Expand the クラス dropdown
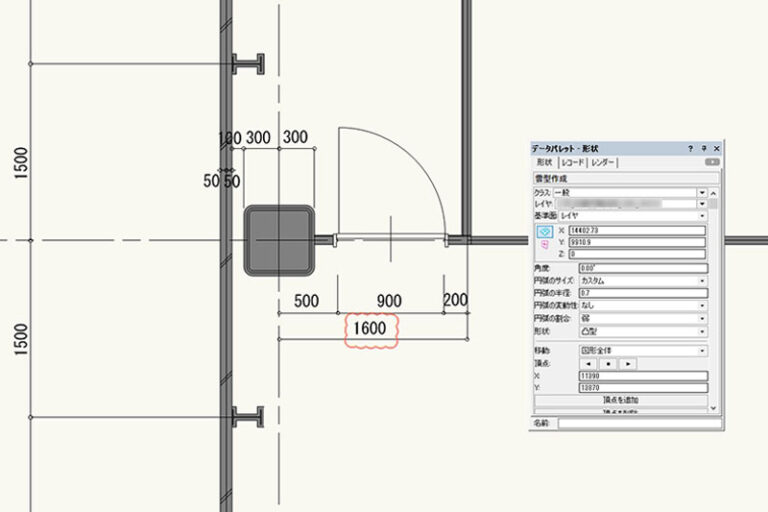 coord(702,191)
